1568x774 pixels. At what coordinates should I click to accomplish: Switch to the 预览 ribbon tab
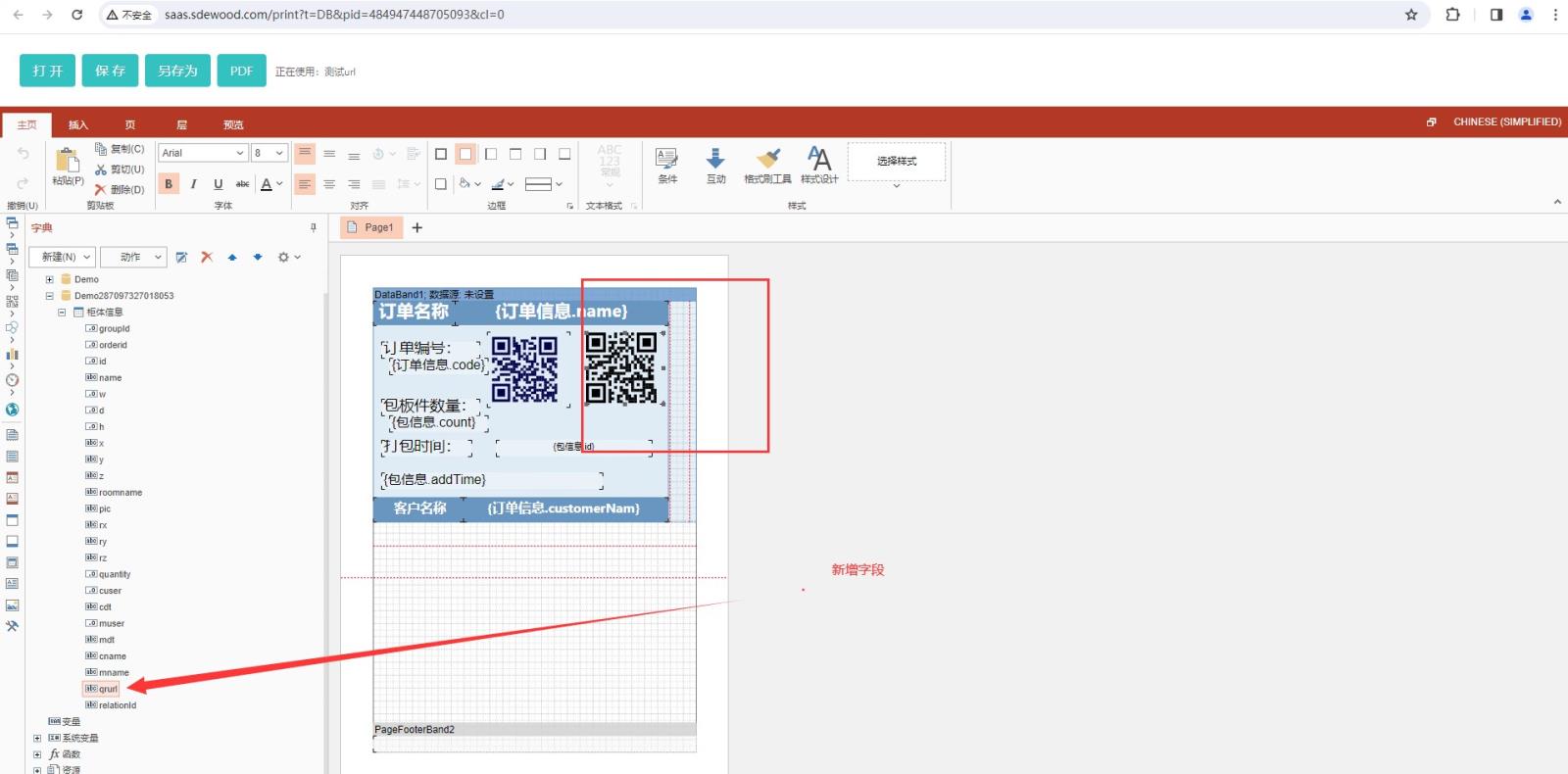coord(233,124)
